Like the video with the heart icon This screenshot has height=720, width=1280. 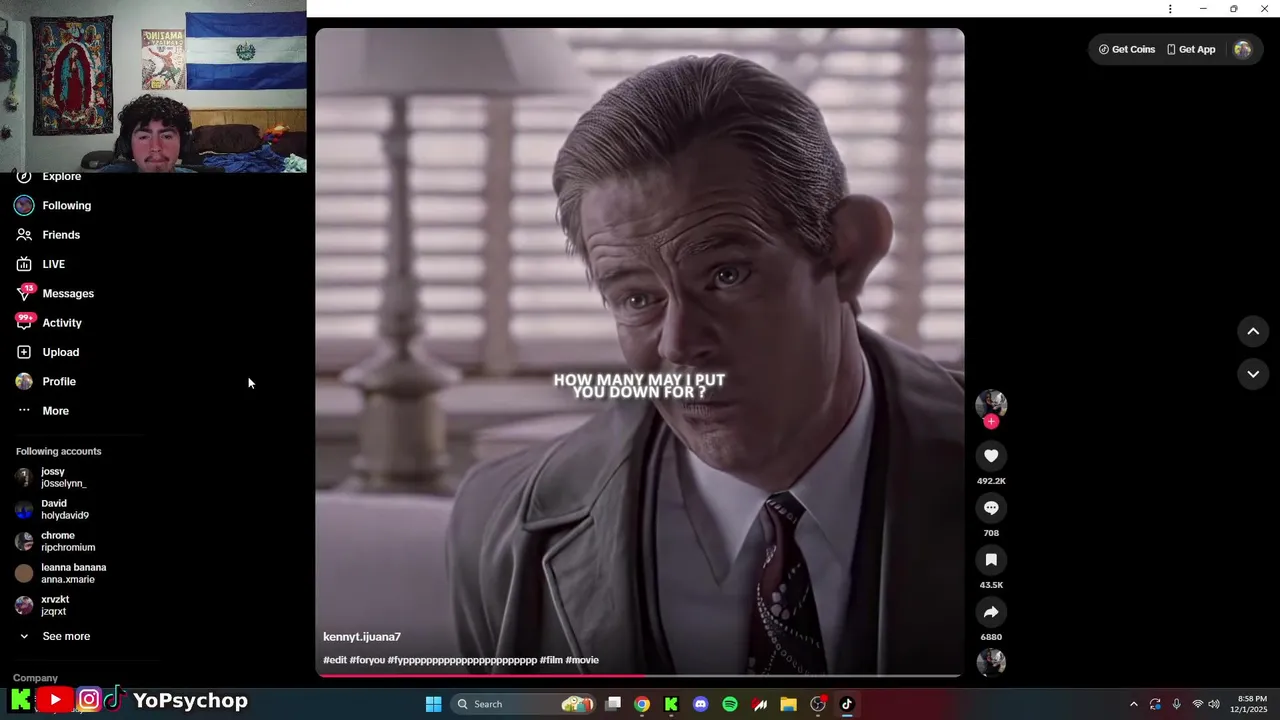(x=991, y=456)
